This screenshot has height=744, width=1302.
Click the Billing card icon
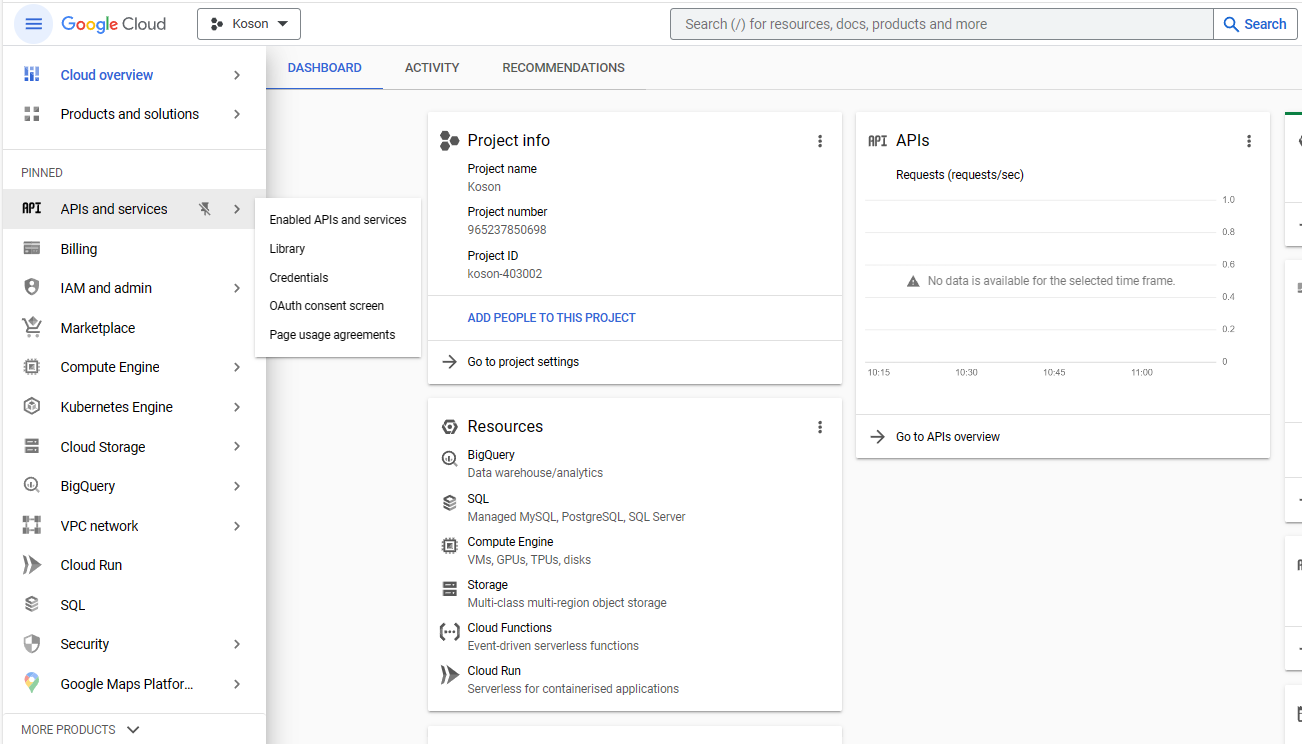tap(32, 249)
